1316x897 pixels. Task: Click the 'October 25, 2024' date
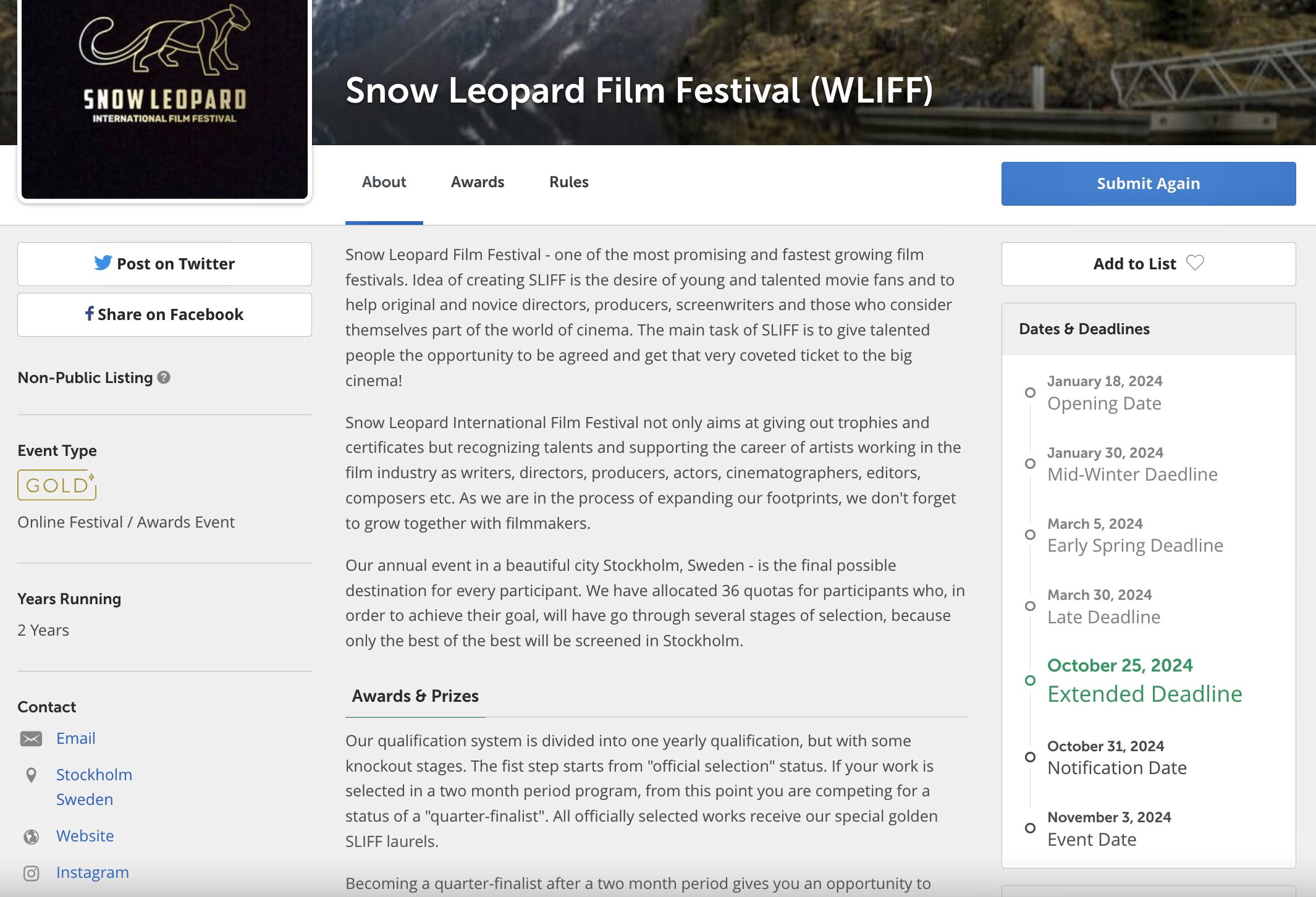click(x=1120, y=665)
